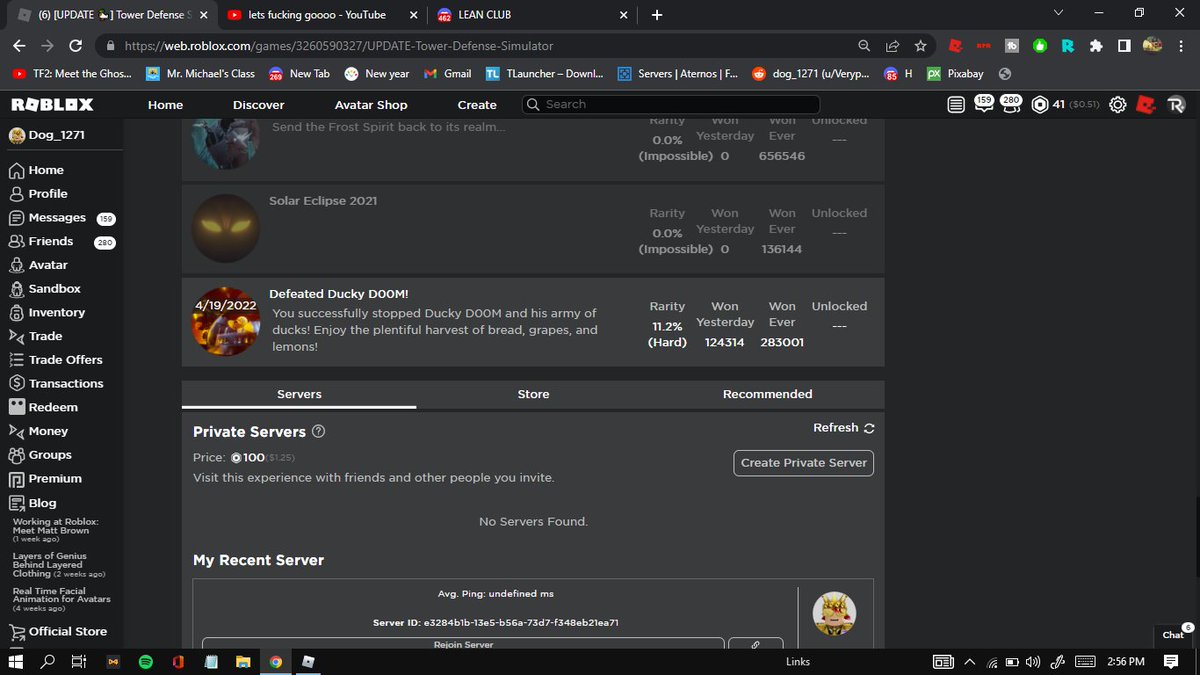The height and width of the screenshot is (675, 1200).
Task: Click the green thumbs-up extension icon
Action: tap(1040, 46)
